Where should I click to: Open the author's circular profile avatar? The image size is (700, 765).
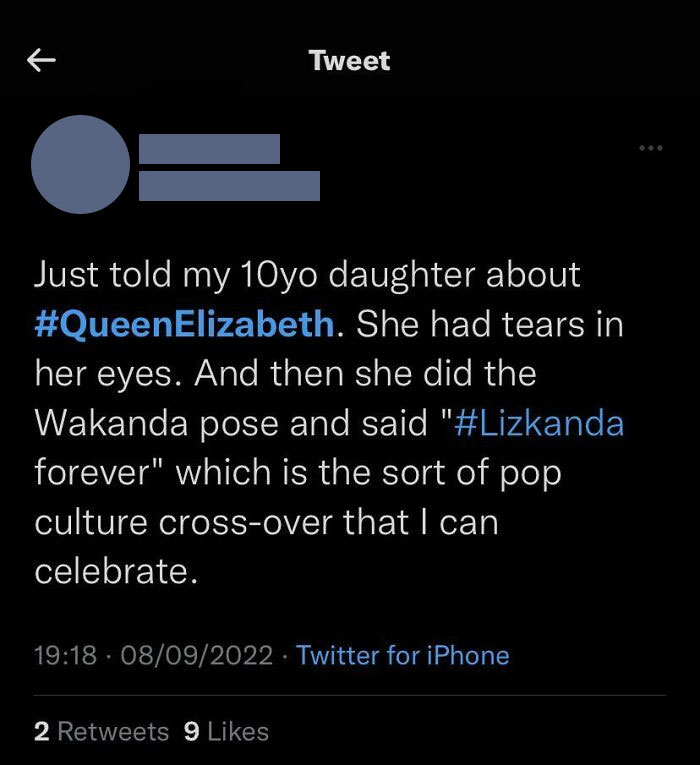[81, 164]
